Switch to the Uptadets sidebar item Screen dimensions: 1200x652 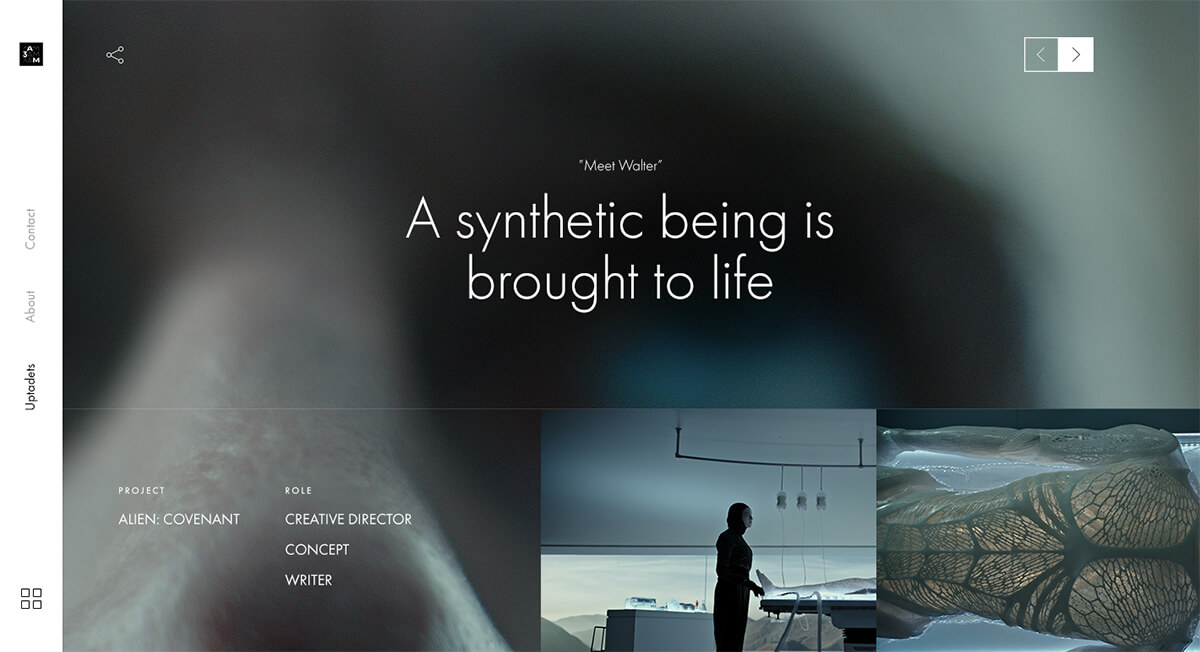pyautogui.click(x=31, y=387)
